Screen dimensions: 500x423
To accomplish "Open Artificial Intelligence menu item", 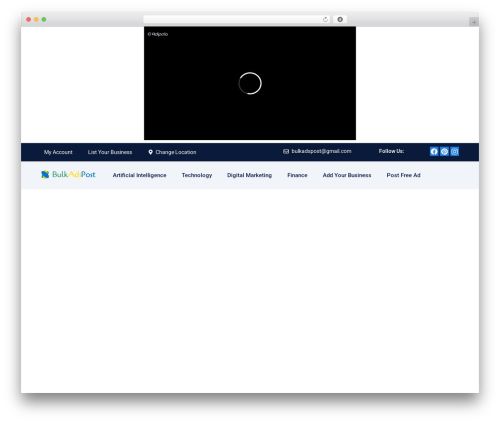I will pyautogui.click(x=139, y=175).
